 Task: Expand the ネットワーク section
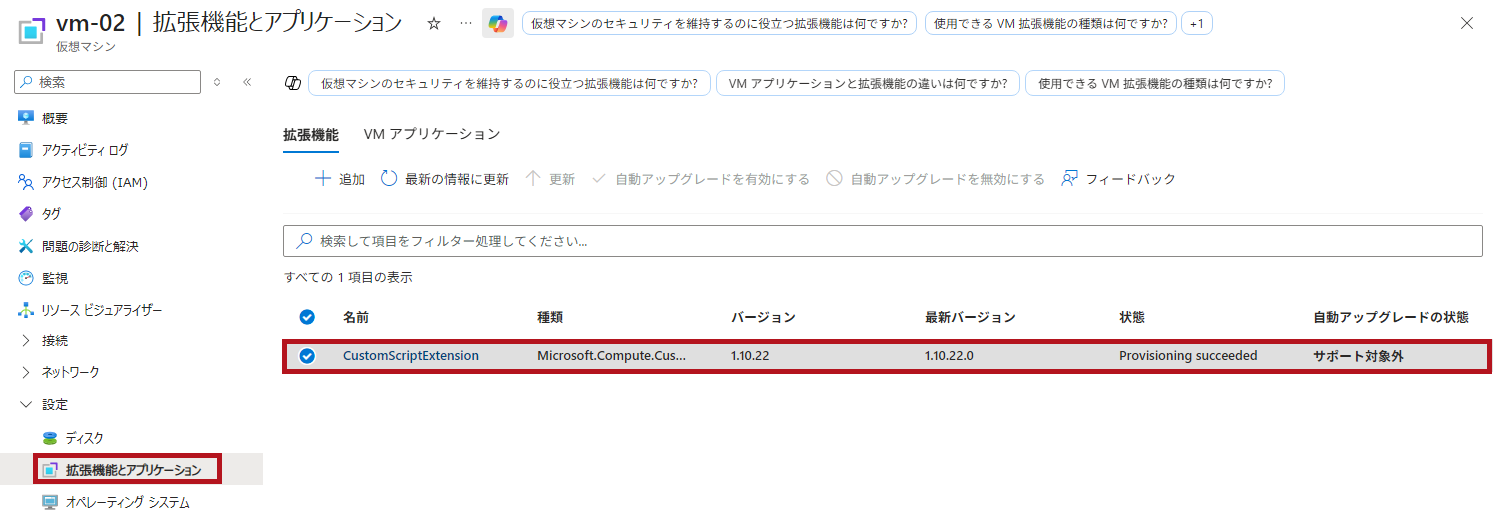tap(26, 372)
